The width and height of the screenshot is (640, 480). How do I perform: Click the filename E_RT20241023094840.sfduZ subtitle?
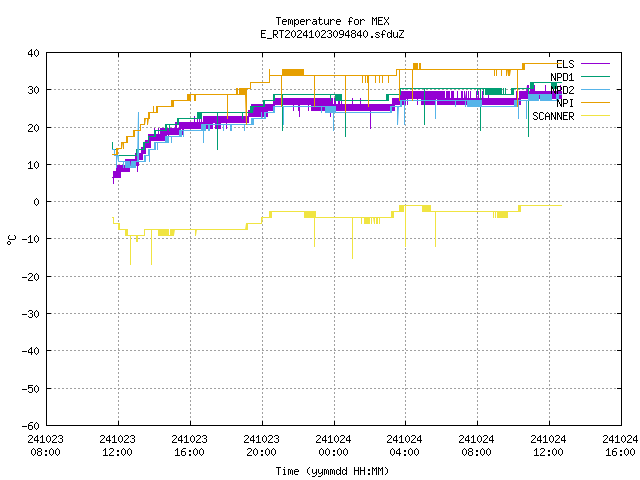pos(332,34)
